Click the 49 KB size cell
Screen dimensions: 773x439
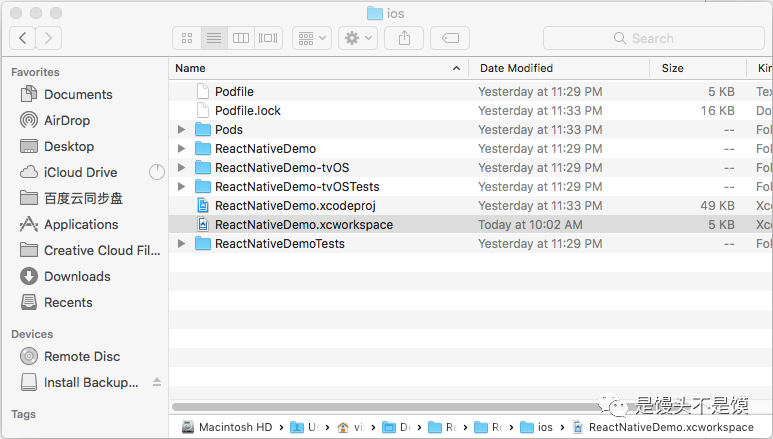coord(718,206)
